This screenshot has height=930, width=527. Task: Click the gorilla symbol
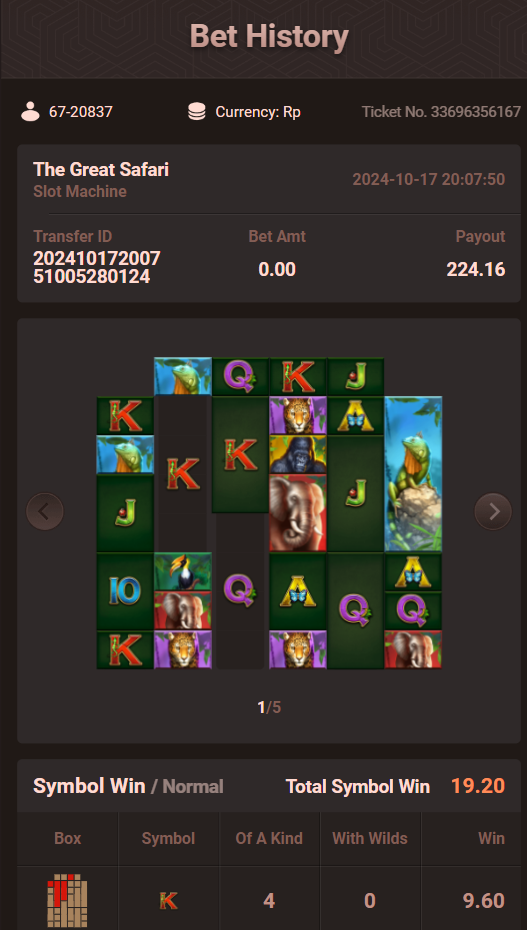298,455
